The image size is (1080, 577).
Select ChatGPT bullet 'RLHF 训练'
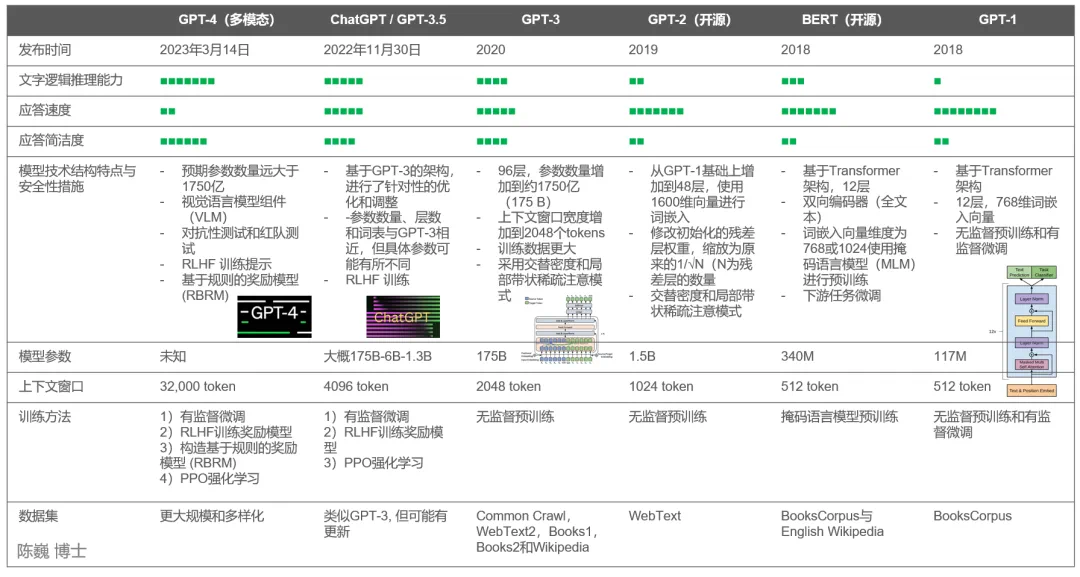(x=377, y=280)
